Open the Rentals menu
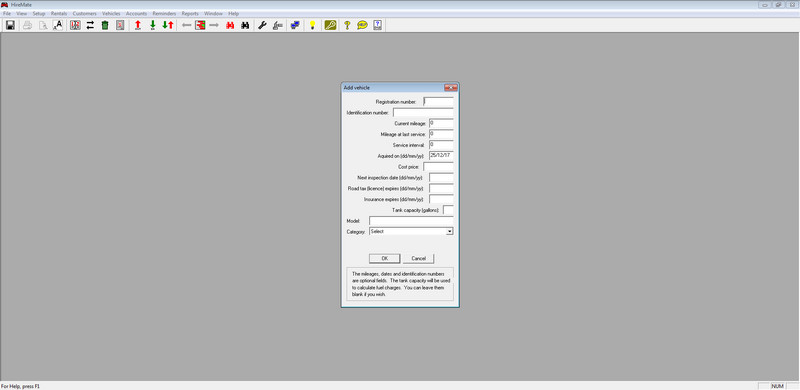 [x=59, y=13]
